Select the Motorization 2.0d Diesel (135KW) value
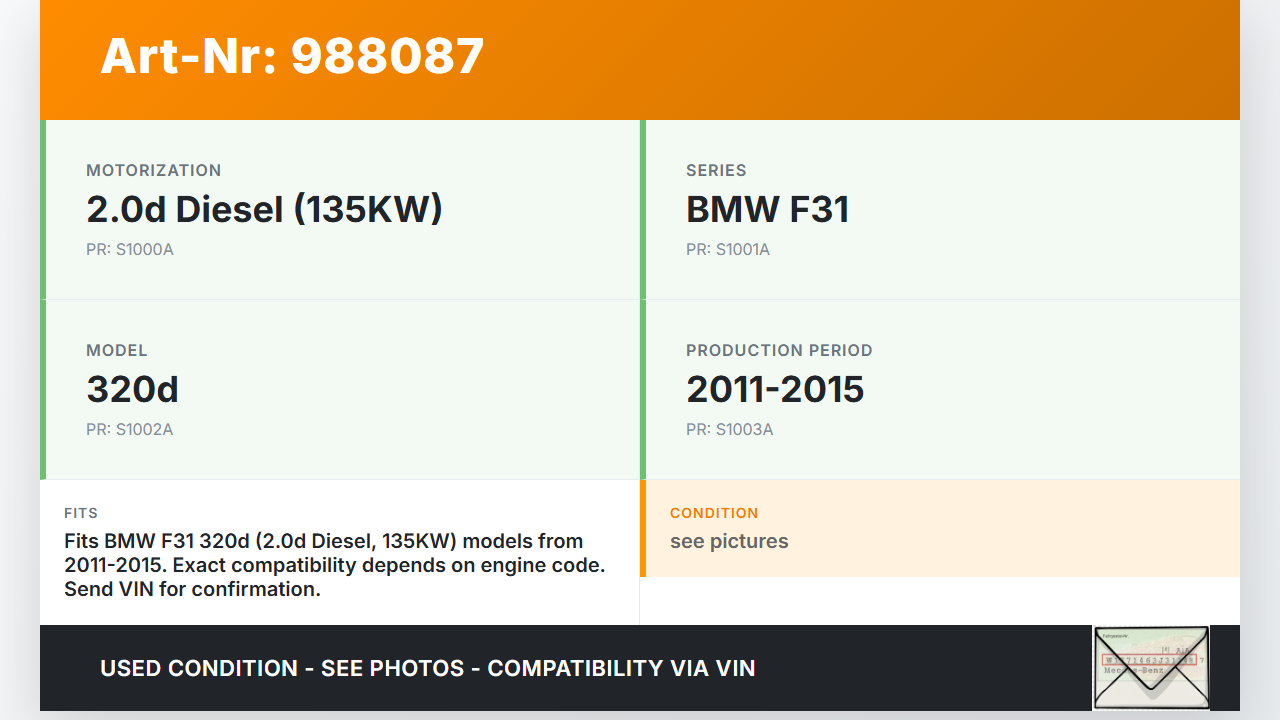Screen dimensions: 1280x720 264,209
